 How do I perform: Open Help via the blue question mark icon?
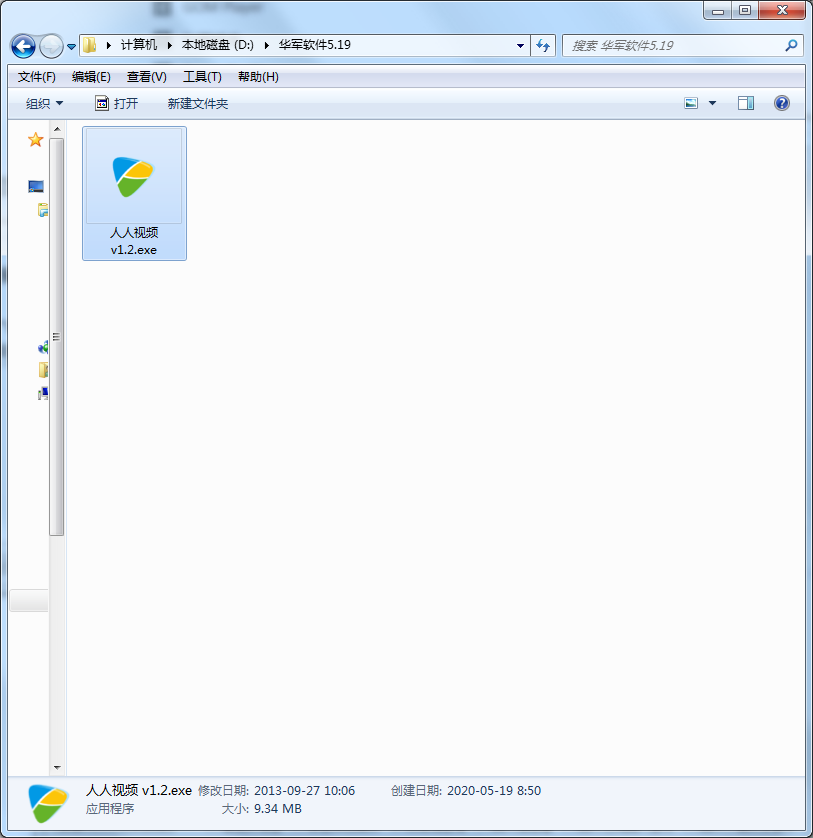(781, 102)
